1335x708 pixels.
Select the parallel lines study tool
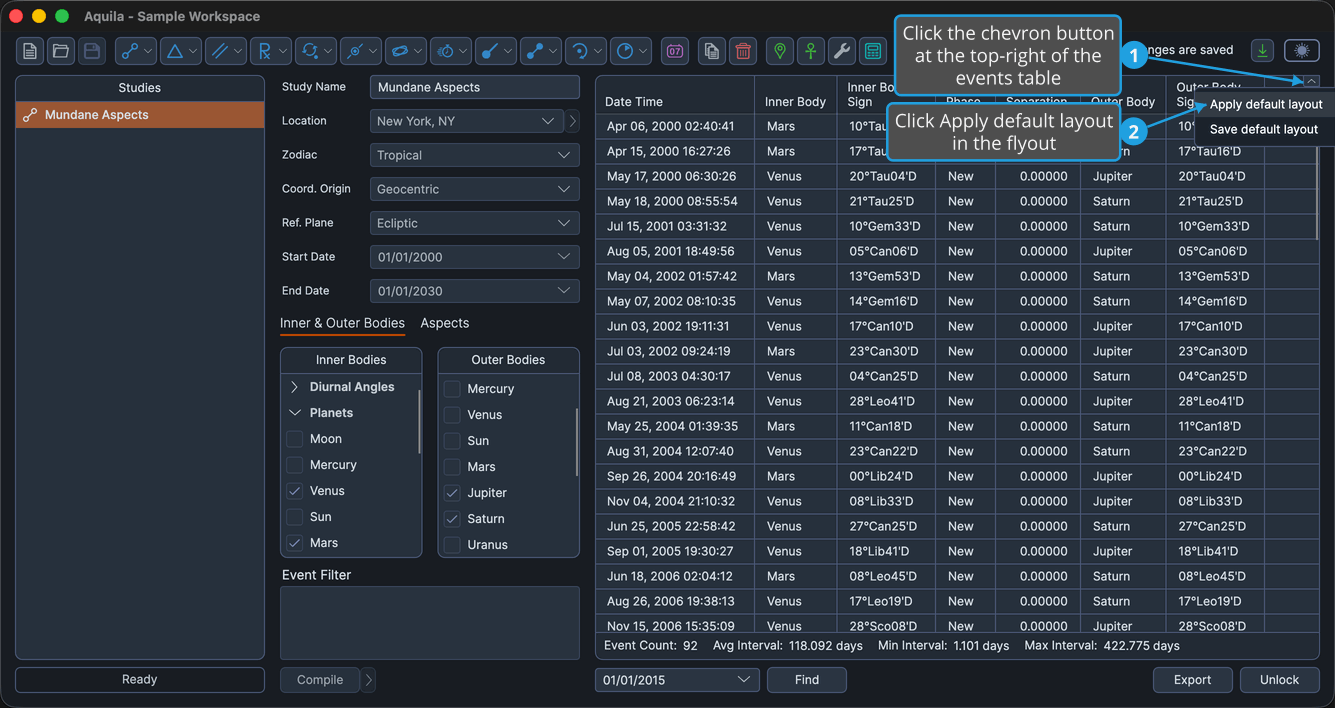point(226,51)
